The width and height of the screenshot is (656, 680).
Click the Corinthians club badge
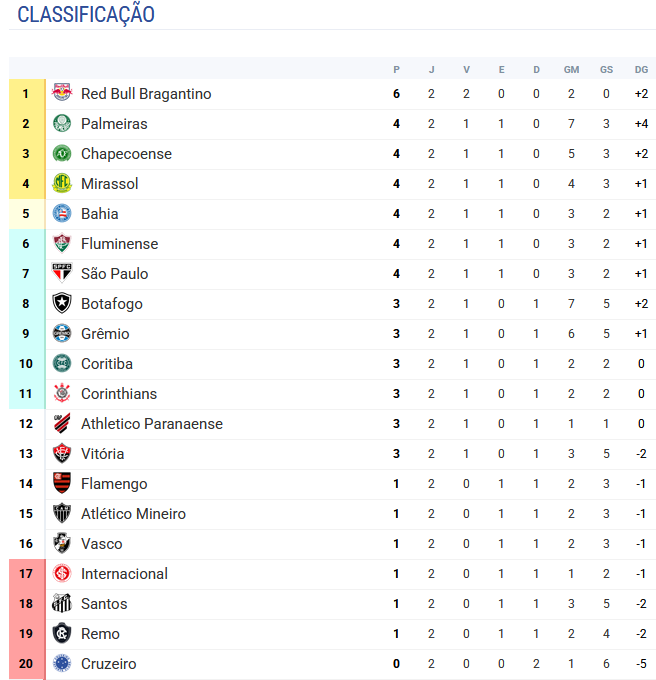(x=62, y=394)
